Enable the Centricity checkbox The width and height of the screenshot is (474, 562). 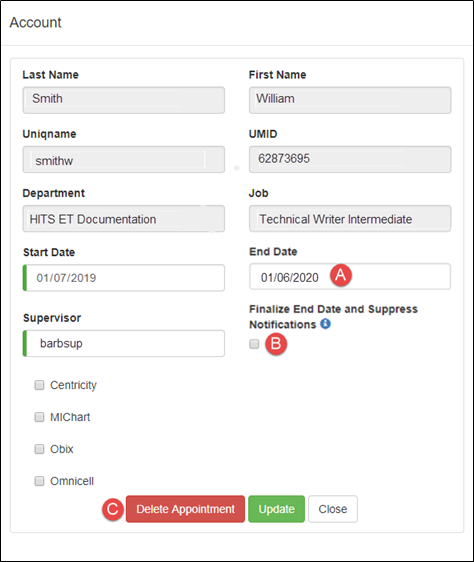tap(39, 385)
